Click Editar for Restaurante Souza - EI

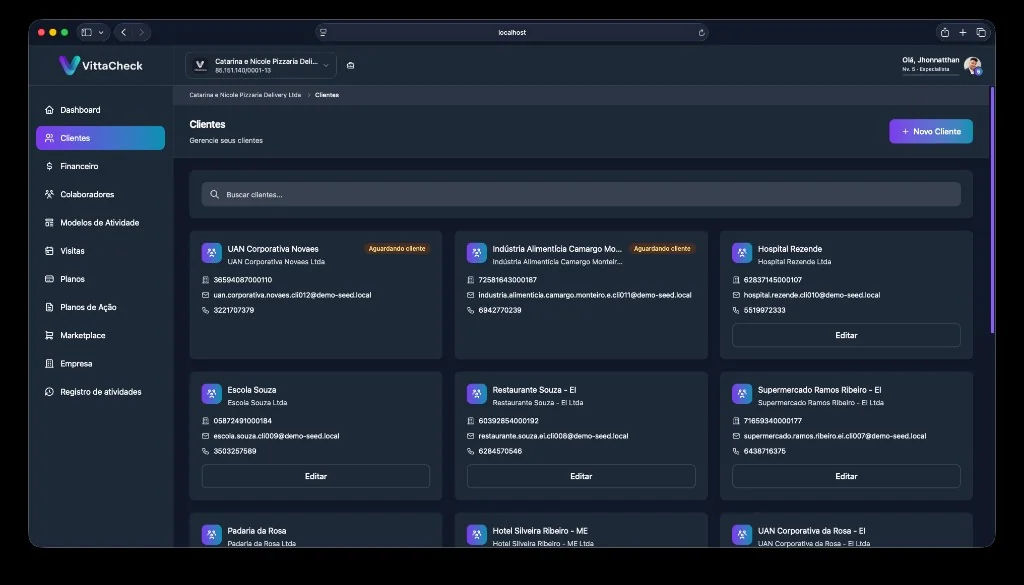(581, 476)
